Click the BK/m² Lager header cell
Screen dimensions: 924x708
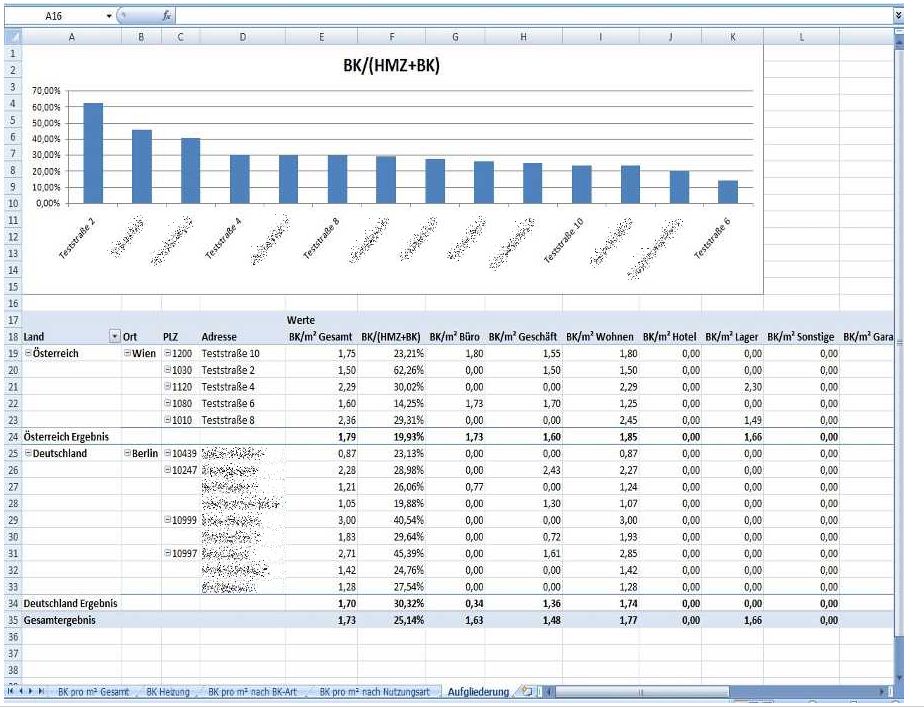tap(732, 337)
